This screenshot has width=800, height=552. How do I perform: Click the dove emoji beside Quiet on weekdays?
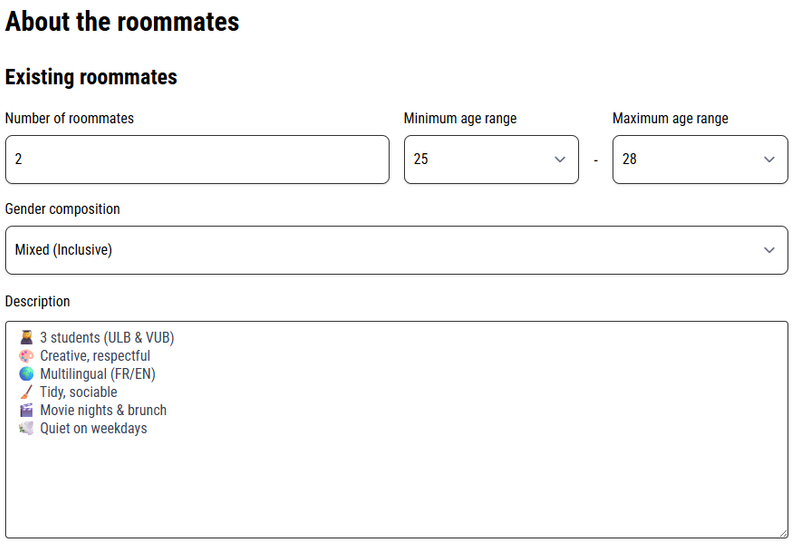pyautogui.click(x=27, y=429)
